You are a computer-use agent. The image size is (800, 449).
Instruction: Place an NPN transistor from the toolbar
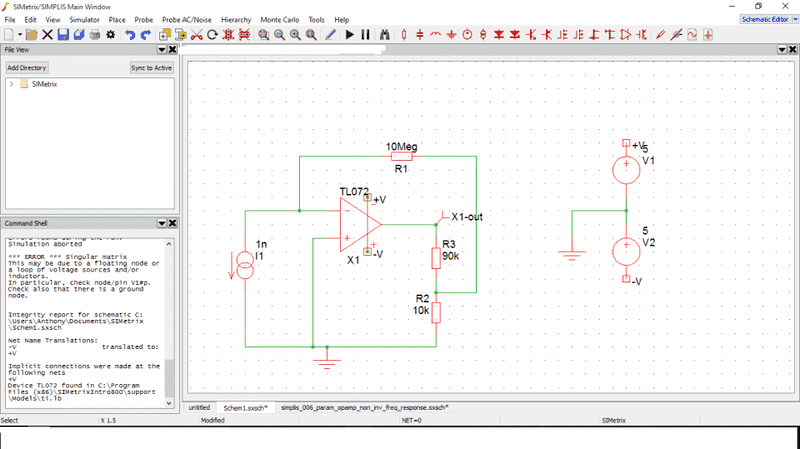point(531,35)
